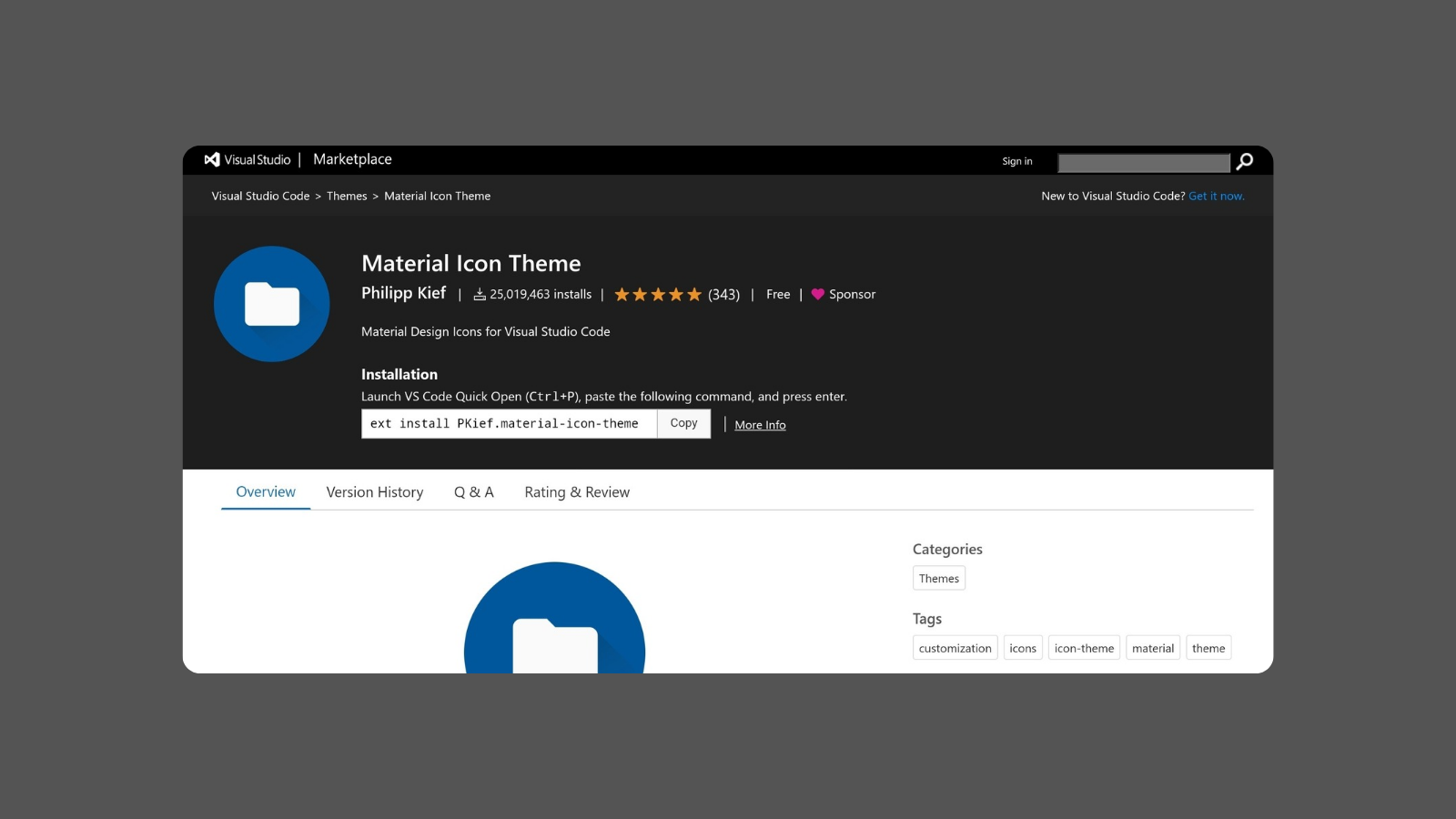Viewport: 1456px width, 819px height.
Task: Click the pink Sponsor heart icon
Action: click(x=817, y=294)
